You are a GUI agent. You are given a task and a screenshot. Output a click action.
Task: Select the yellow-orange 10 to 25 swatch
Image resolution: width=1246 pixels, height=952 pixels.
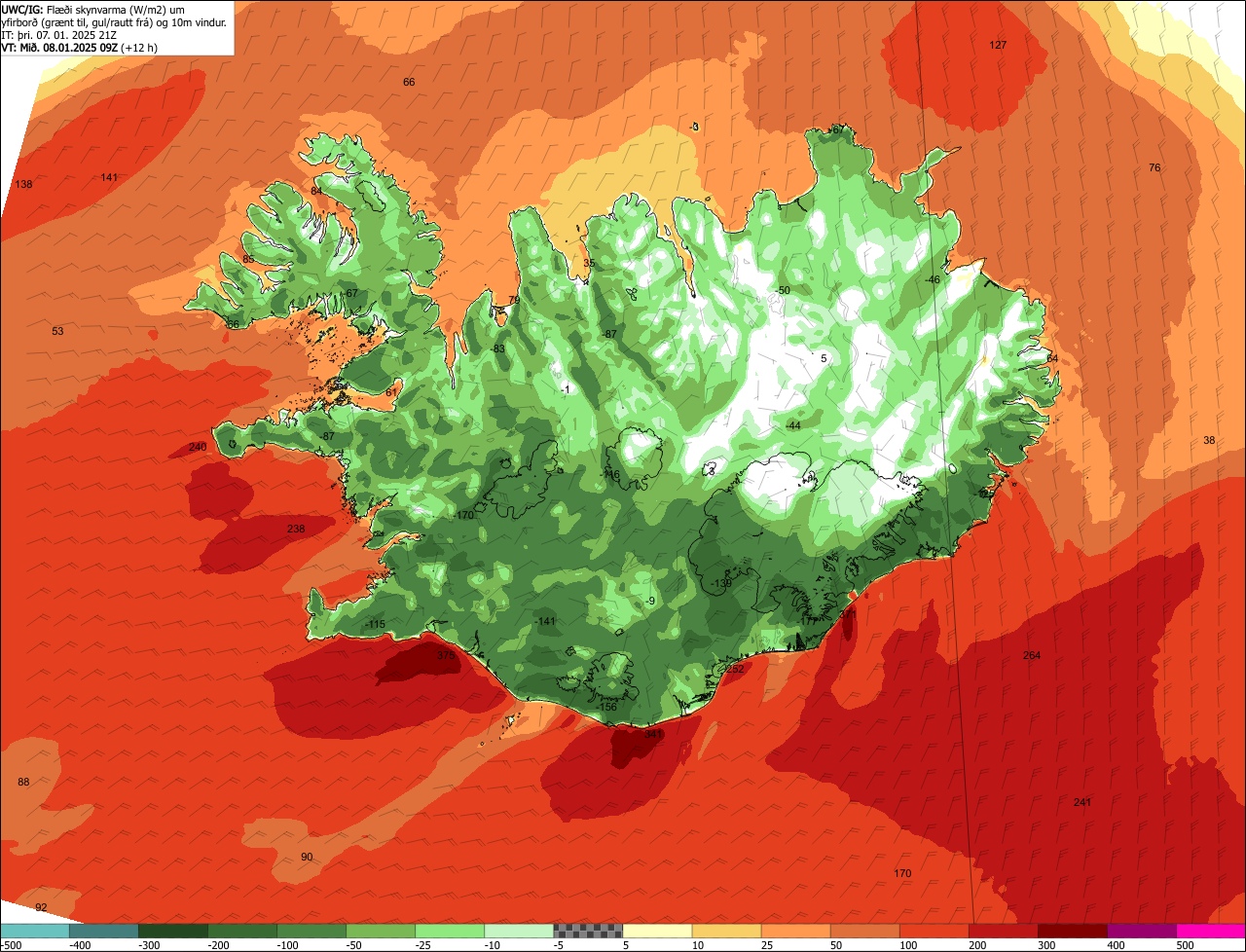tap(726, 931)
